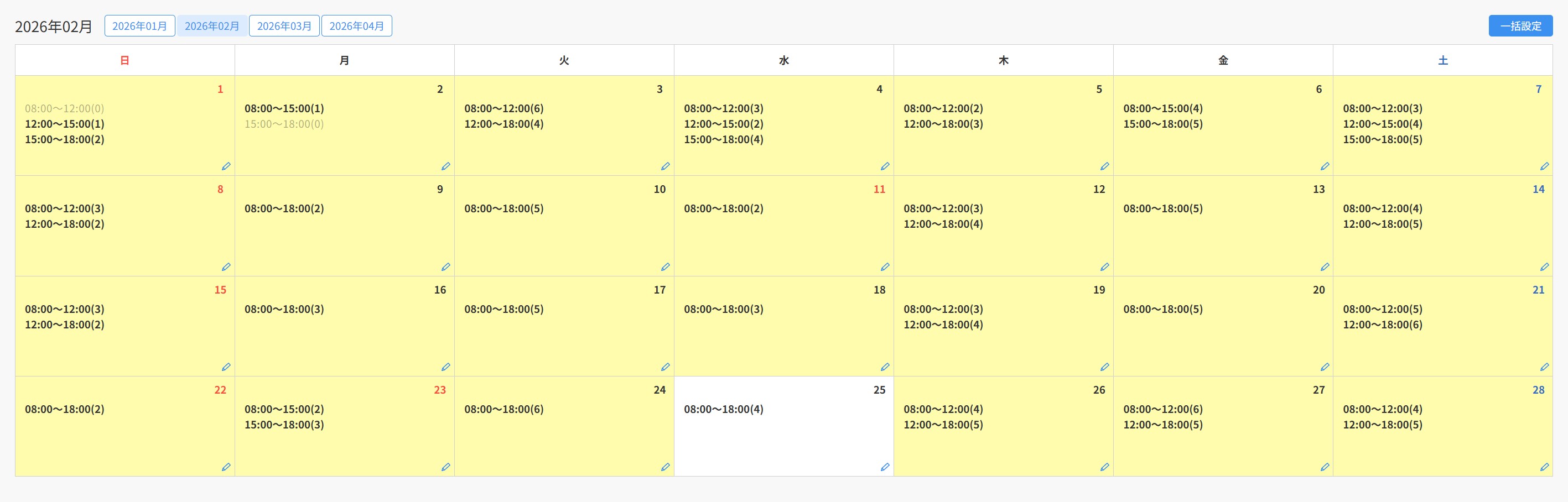Click the edit pencil for February 1
Screen dimensions: 1568x502
(226, 166)
